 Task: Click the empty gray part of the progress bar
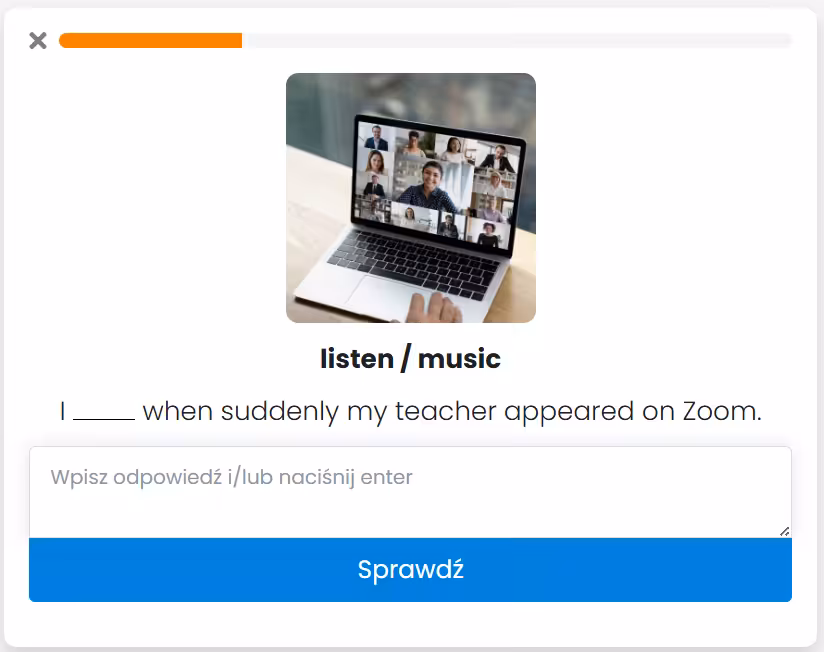click(517, 40)
